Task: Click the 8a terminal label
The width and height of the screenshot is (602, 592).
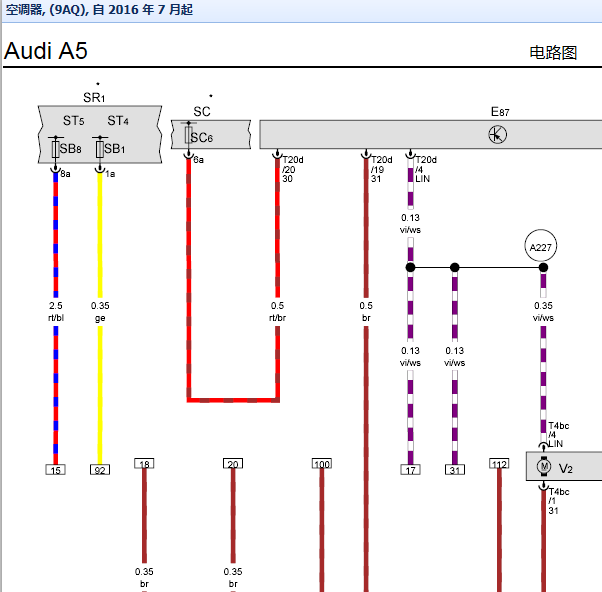Action: 65,174
